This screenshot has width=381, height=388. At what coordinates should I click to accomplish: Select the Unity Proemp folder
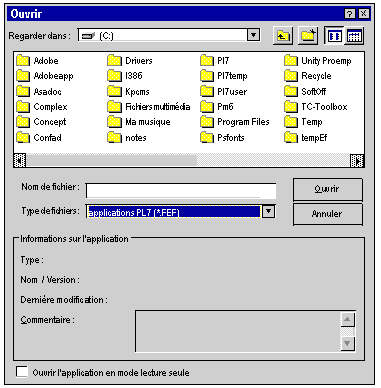pyautogui.click(x=318, y=61)
